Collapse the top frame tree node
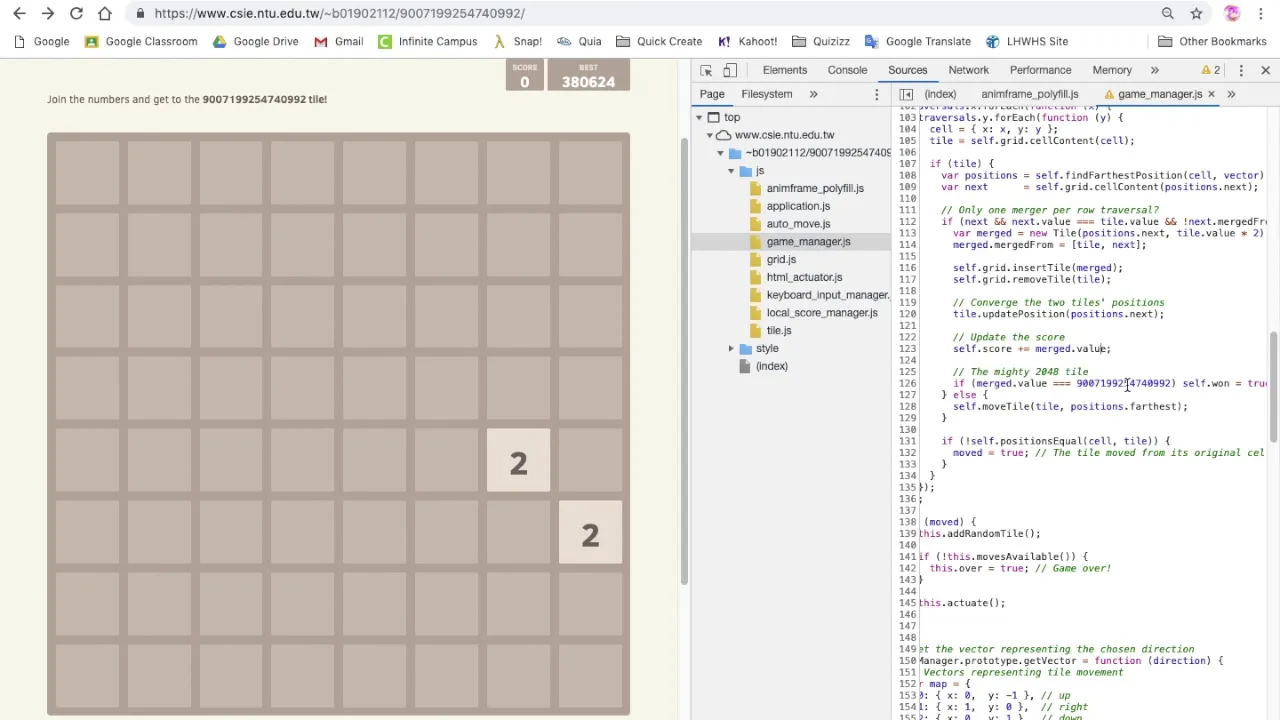1280x720 pixels. tap(699, 117)
